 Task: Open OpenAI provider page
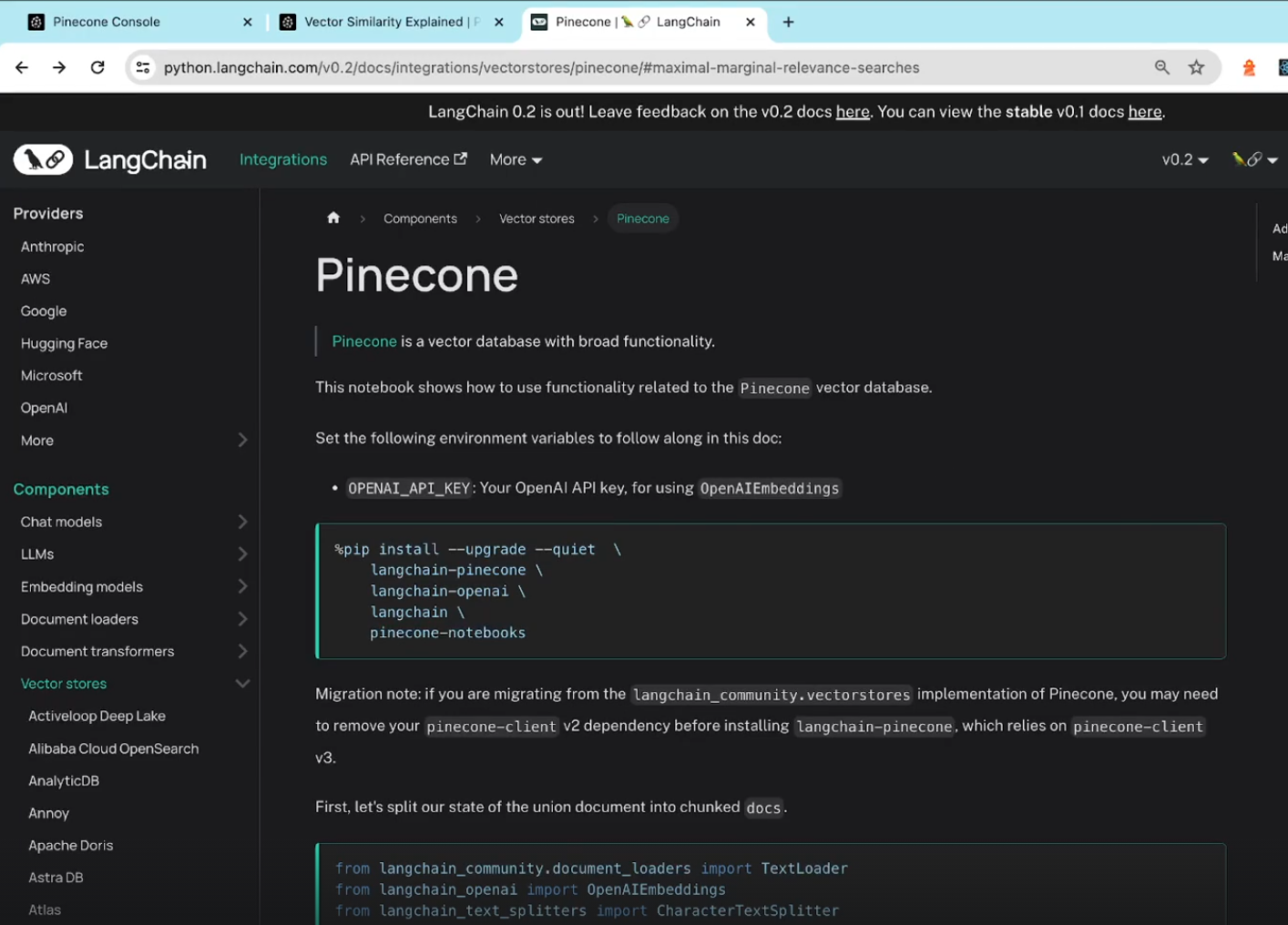[x=44, y=408]
